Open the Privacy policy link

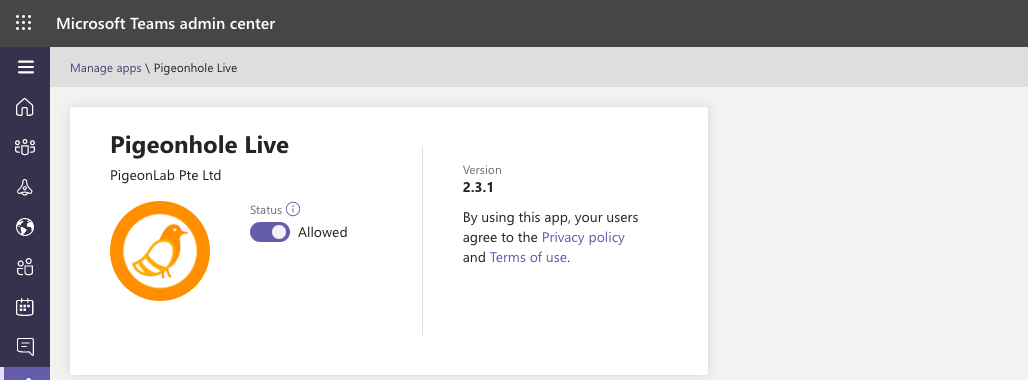(583, 237)
